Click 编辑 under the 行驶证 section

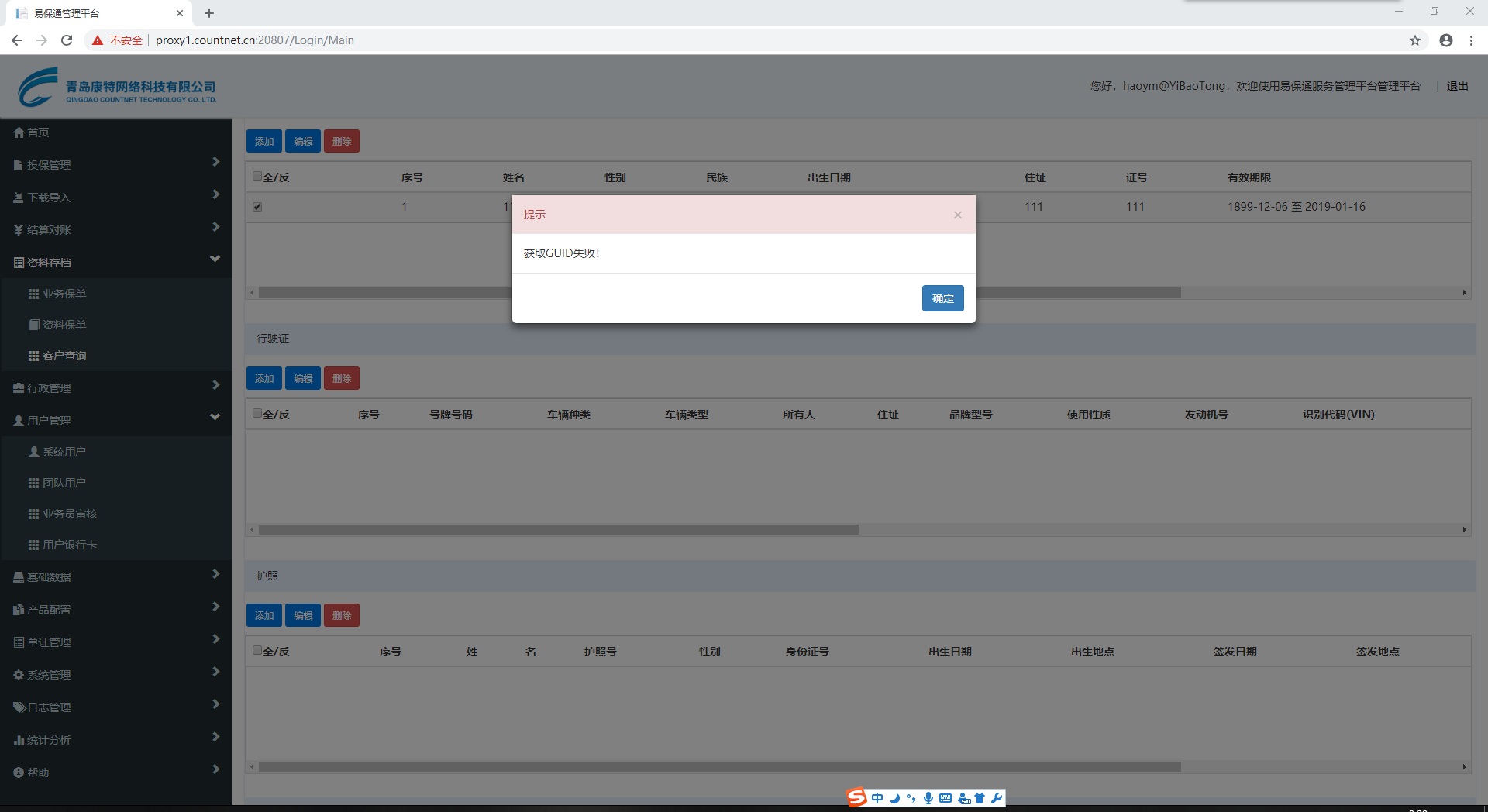pos(303,378)
